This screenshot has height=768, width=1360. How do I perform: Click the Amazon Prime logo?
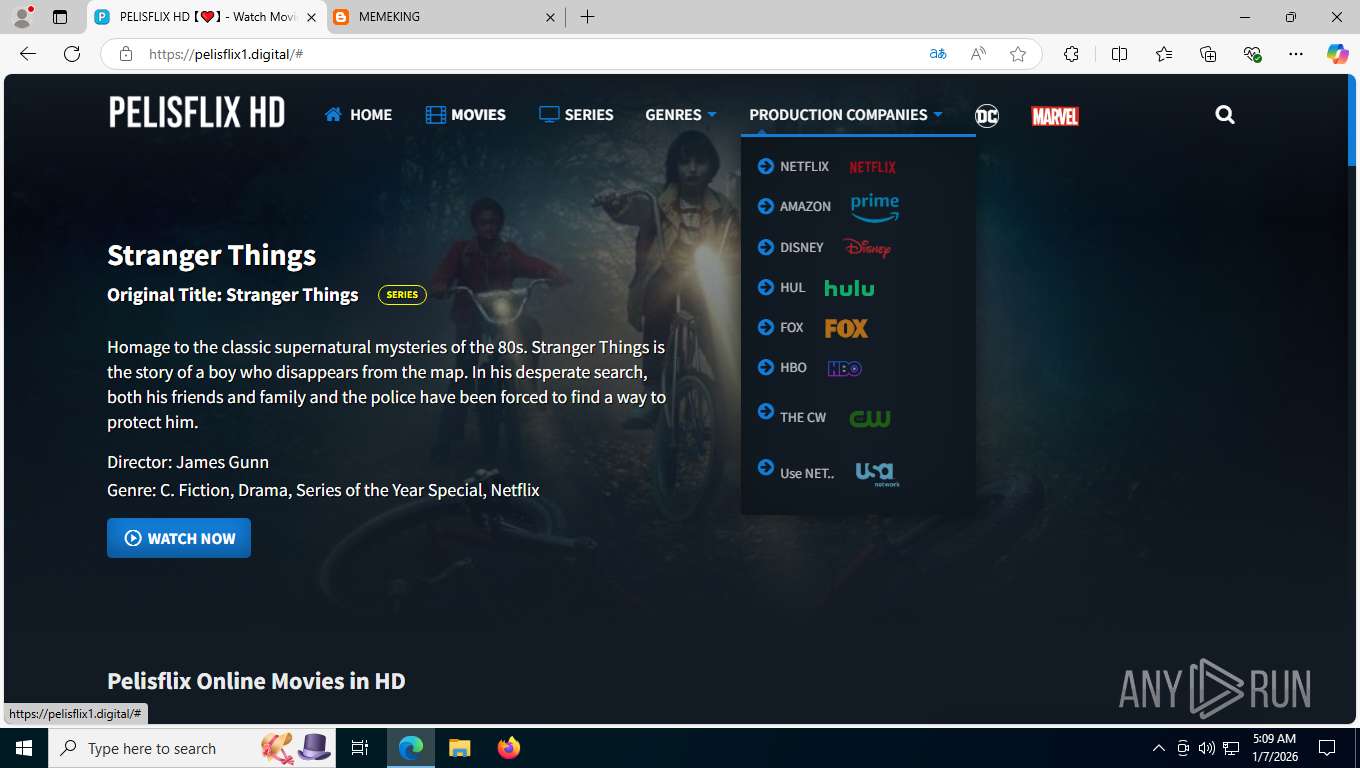(875, 208)
